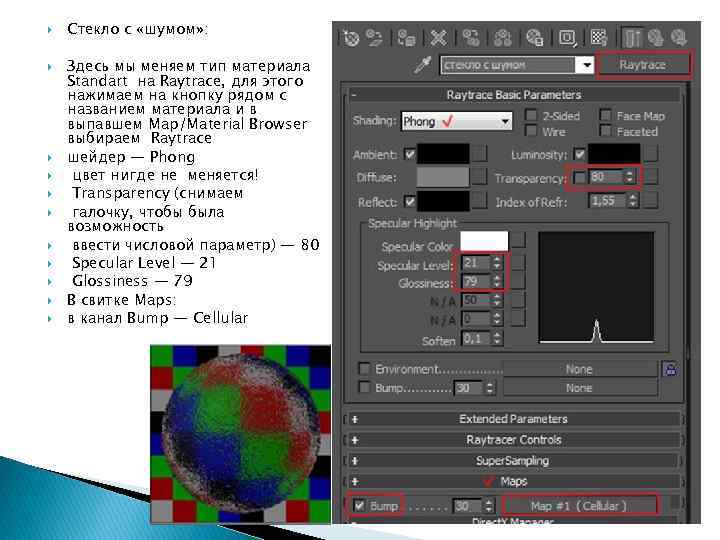This screenshot has width=720, height=540.
Task: Adjust the Glossiness spinner arrows
Action: coord(497,281)
